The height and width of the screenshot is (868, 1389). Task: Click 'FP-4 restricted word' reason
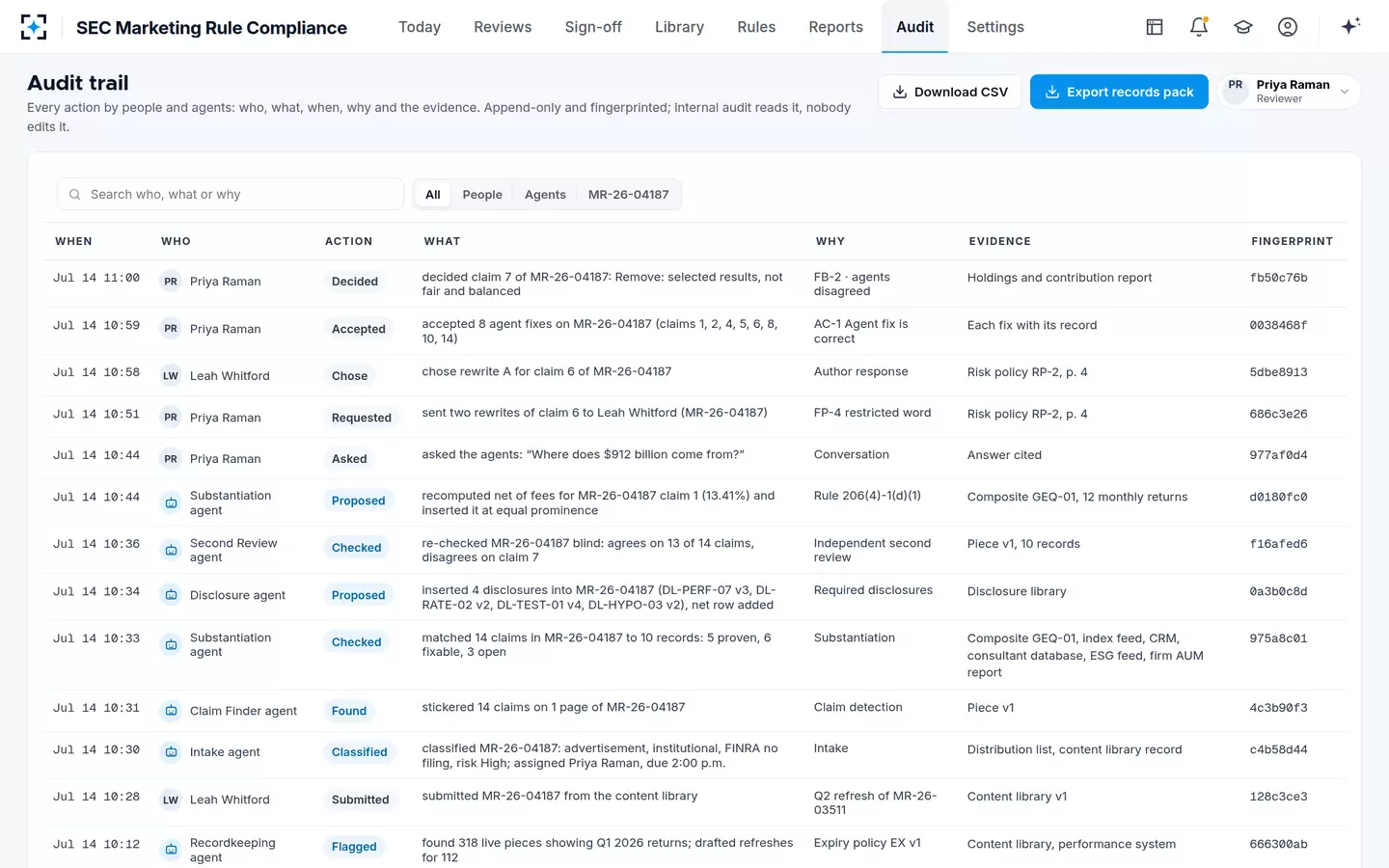point(872,413)
